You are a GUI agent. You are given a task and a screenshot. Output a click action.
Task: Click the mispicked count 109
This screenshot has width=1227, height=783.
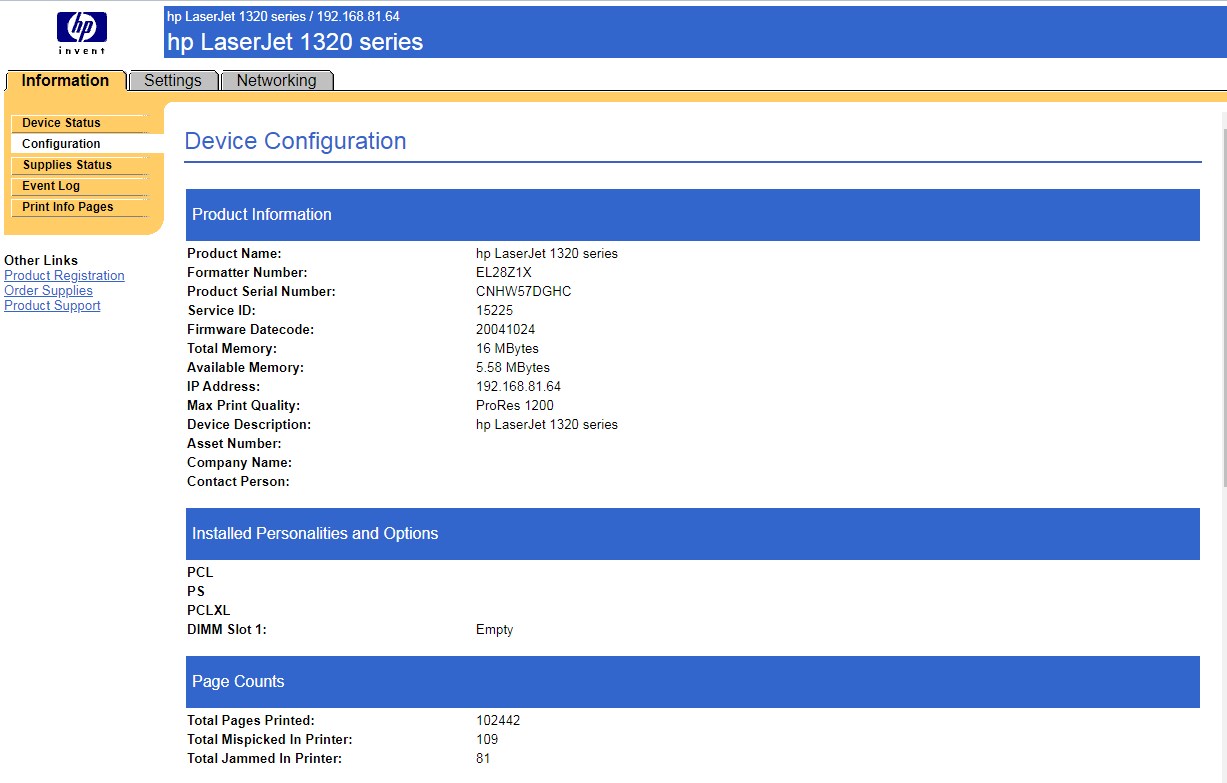(487, 740)
